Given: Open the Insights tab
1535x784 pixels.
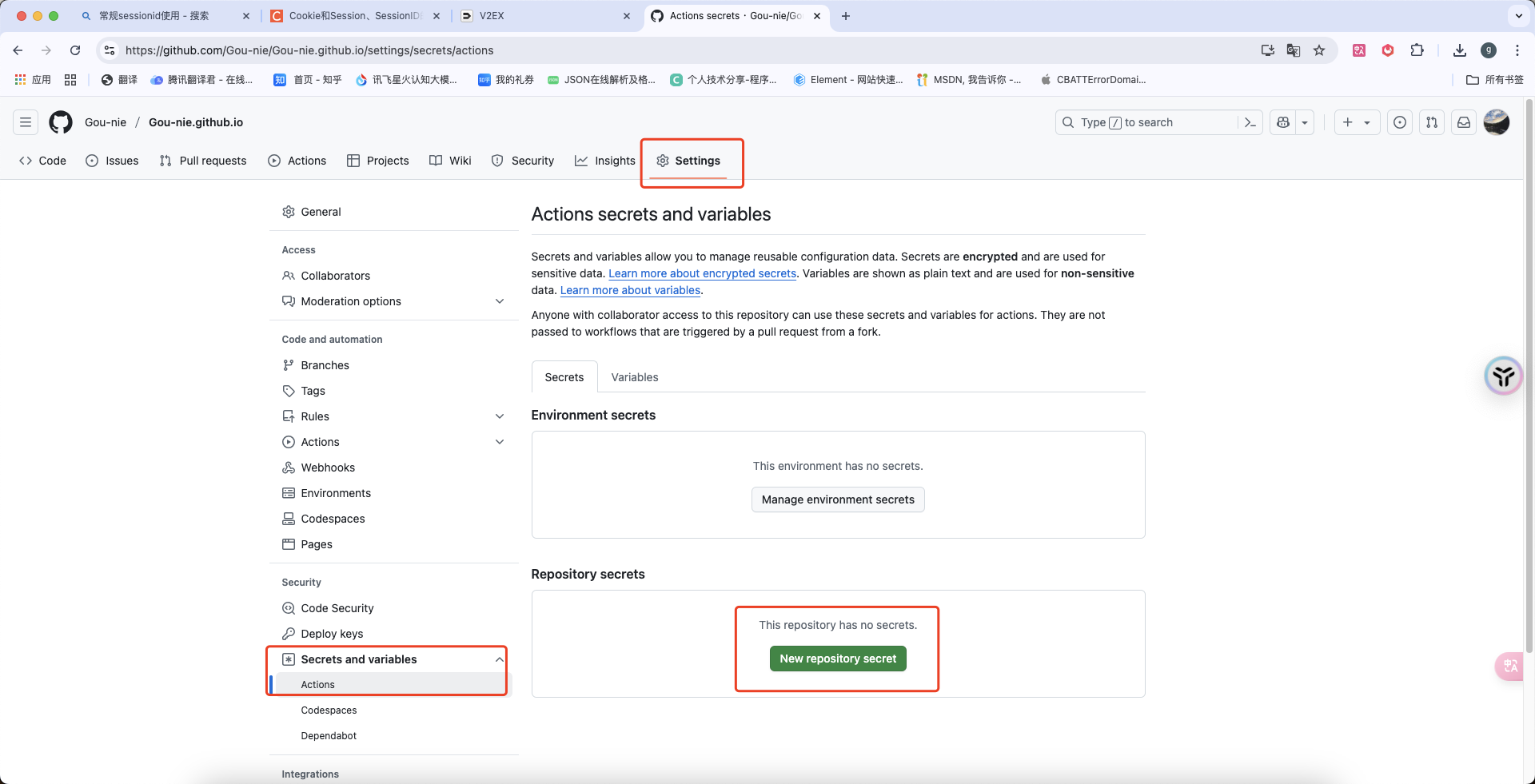Looking at the screenshot, I should [x=605, y=161].
